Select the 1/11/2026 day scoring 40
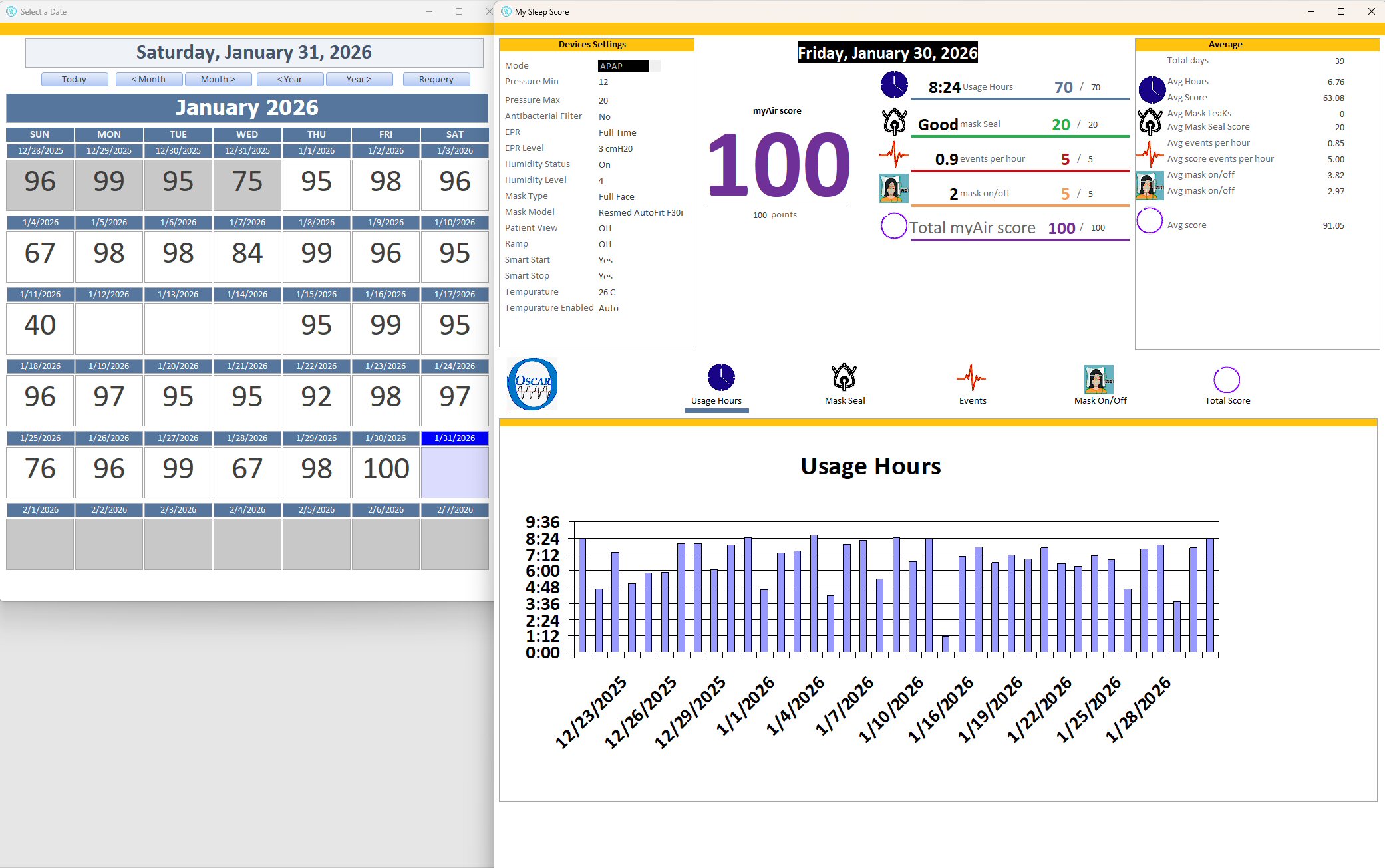The height and width of the screenshot is (868, 1385). coord(40,326)
